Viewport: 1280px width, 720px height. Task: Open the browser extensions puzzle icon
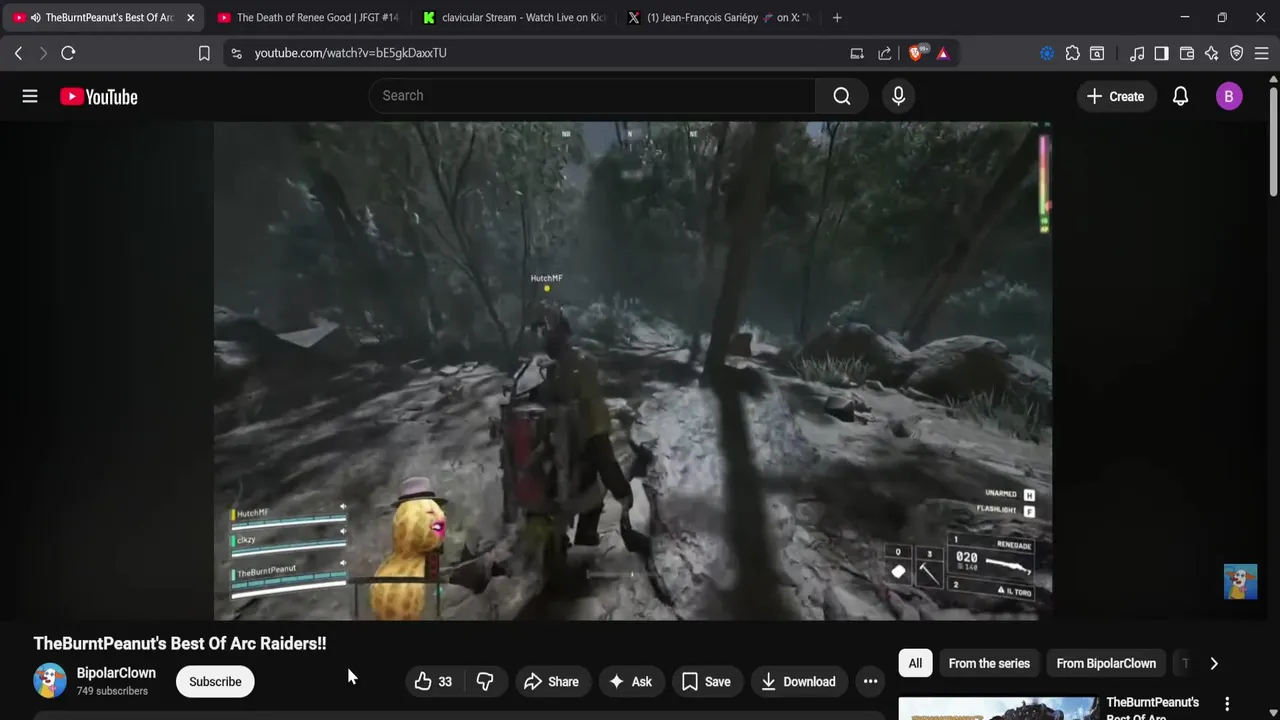[x=1072, y=53]
